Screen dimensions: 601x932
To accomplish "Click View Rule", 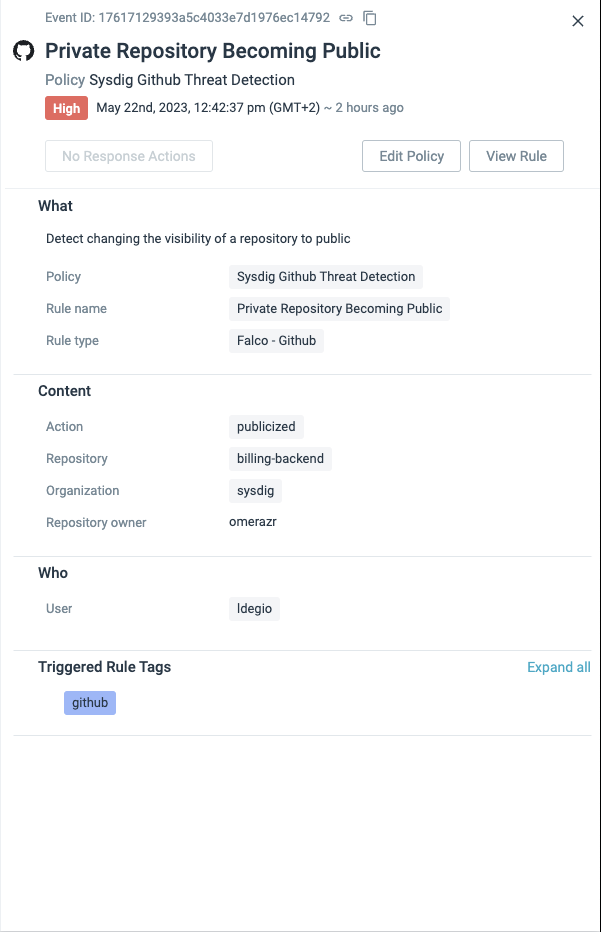I will tap(516, 155).
